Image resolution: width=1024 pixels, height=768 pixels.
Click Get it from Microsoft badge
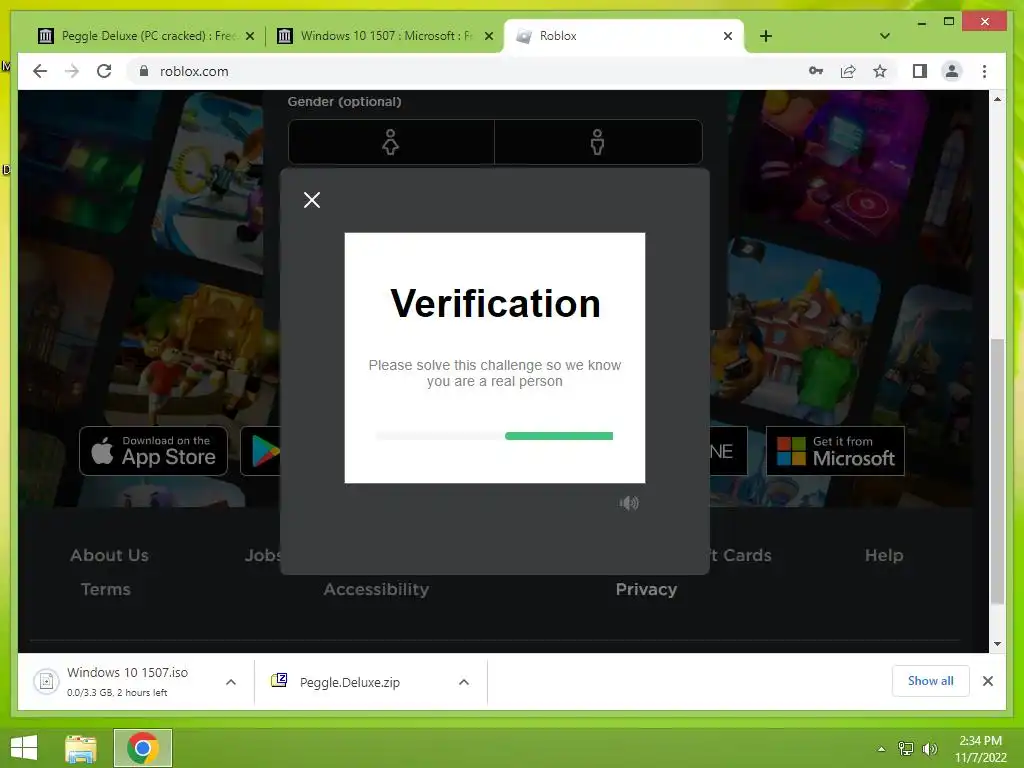(x=835, y=451)
